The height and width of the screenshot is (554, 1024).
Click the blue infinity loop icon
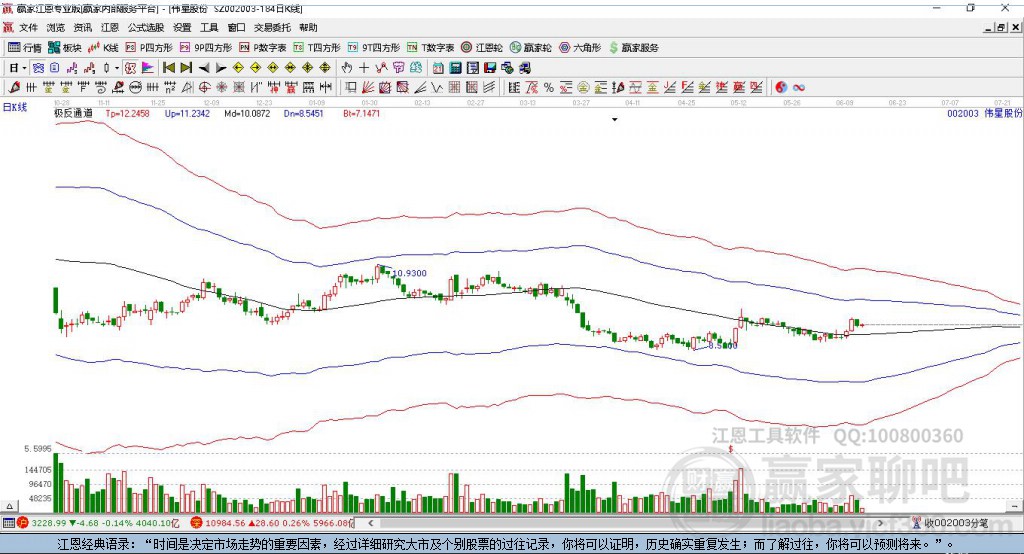coord(799,87)
